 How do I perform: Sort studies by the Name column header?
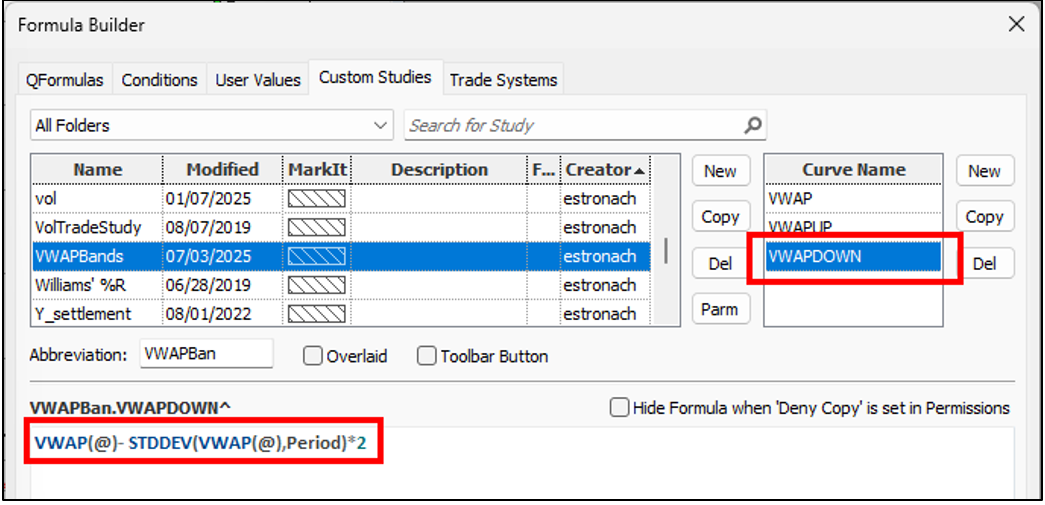coord(97,170)
